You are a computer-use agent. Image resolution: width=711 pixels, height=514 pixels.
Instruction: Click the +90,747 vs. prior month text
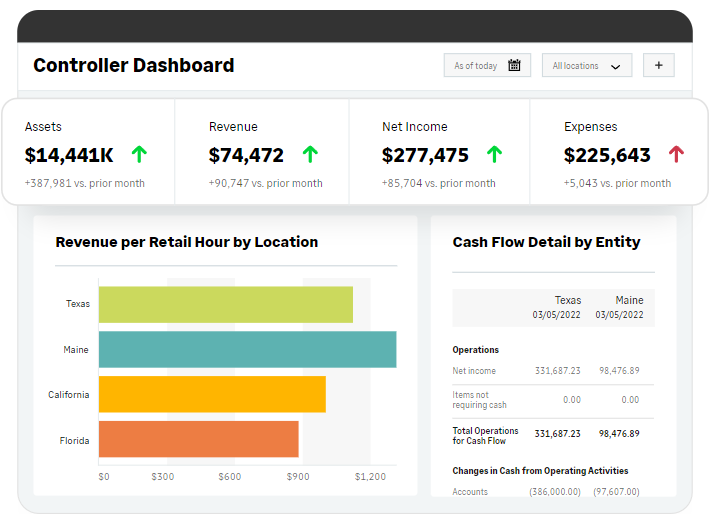(x=265, y=183)
